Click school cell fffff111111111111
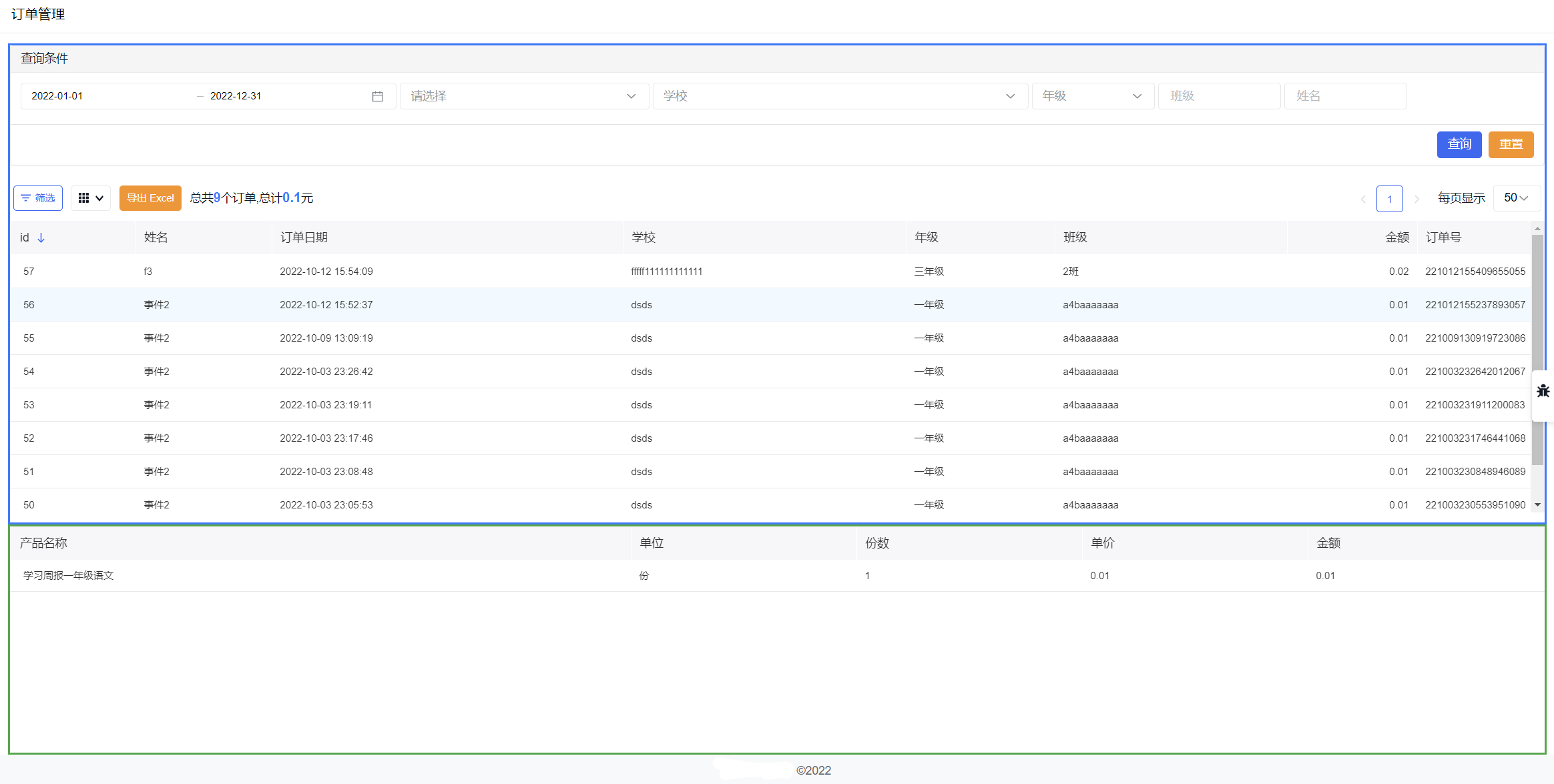 pyautogui.click(x=666, y=272)
